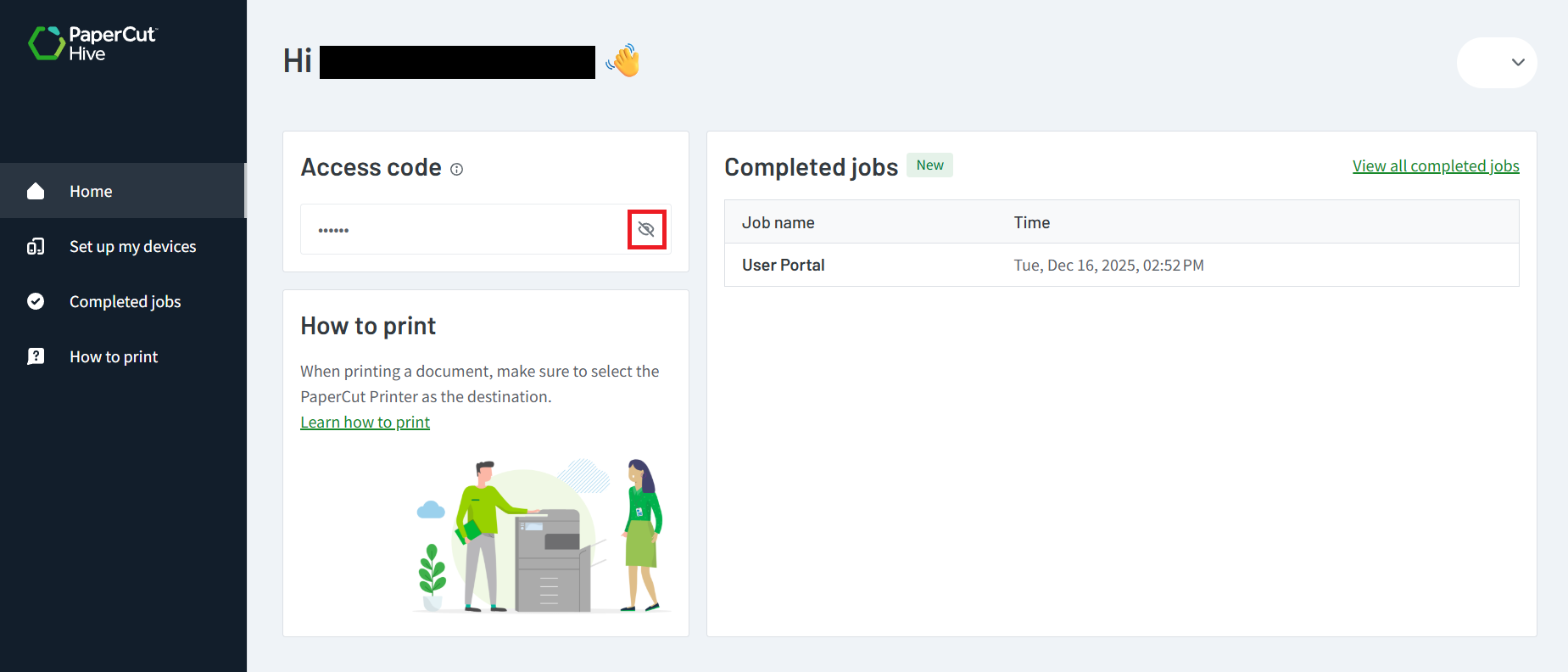
Task: Open How to print from sidebar
Action: click(x=114, y=357)
